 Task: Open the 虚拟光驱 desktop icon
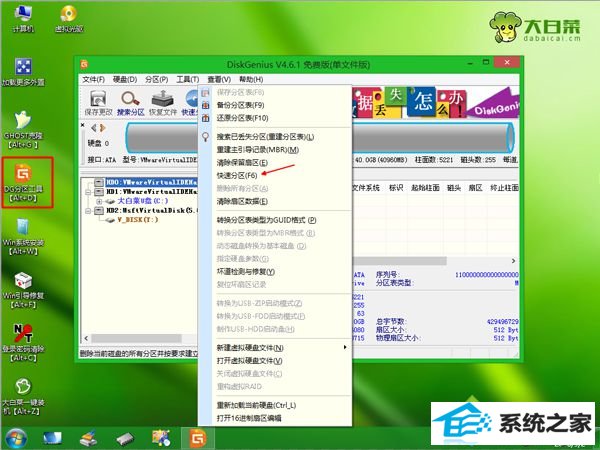click(x=68, y=17)
